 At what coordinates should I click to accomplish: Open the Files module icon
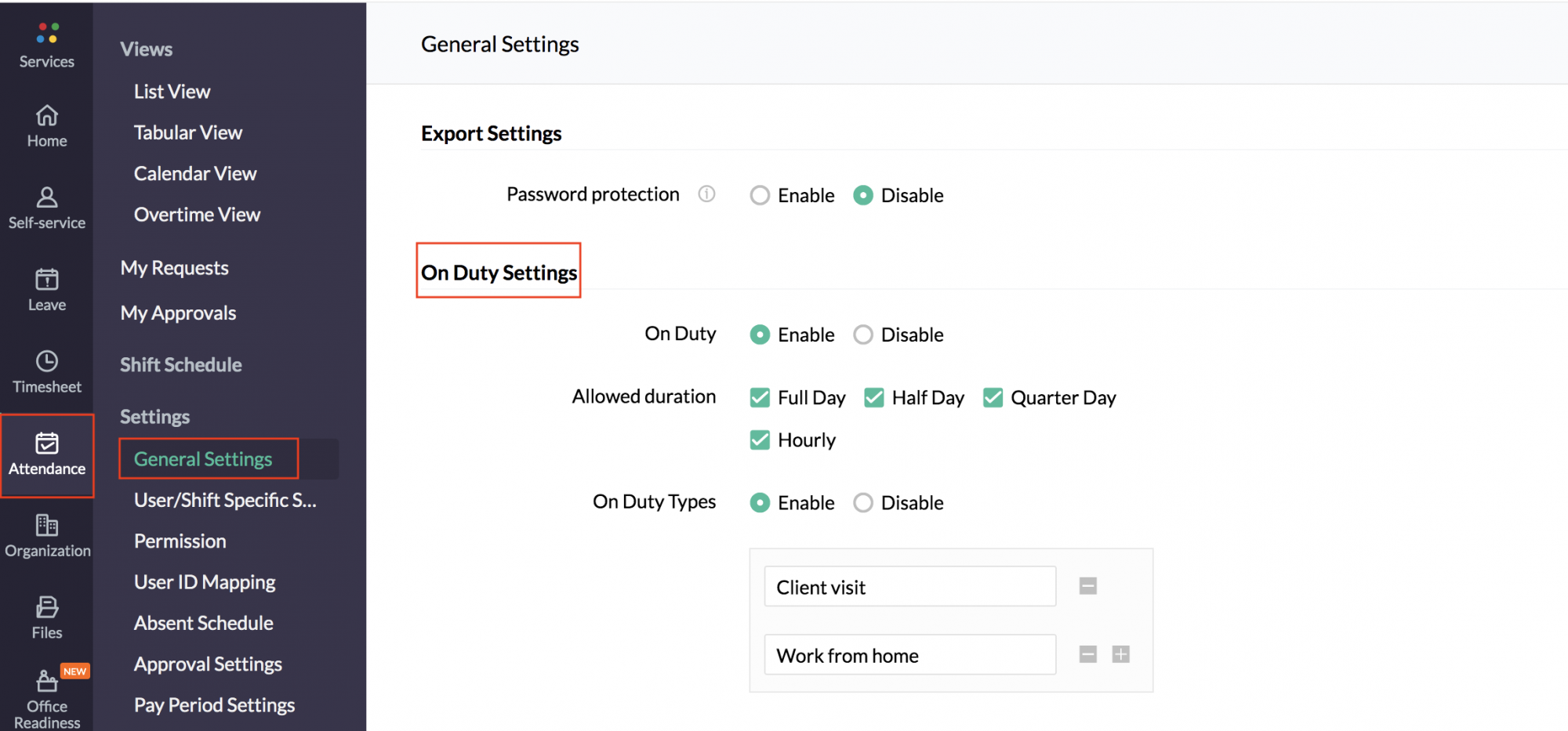47,607
